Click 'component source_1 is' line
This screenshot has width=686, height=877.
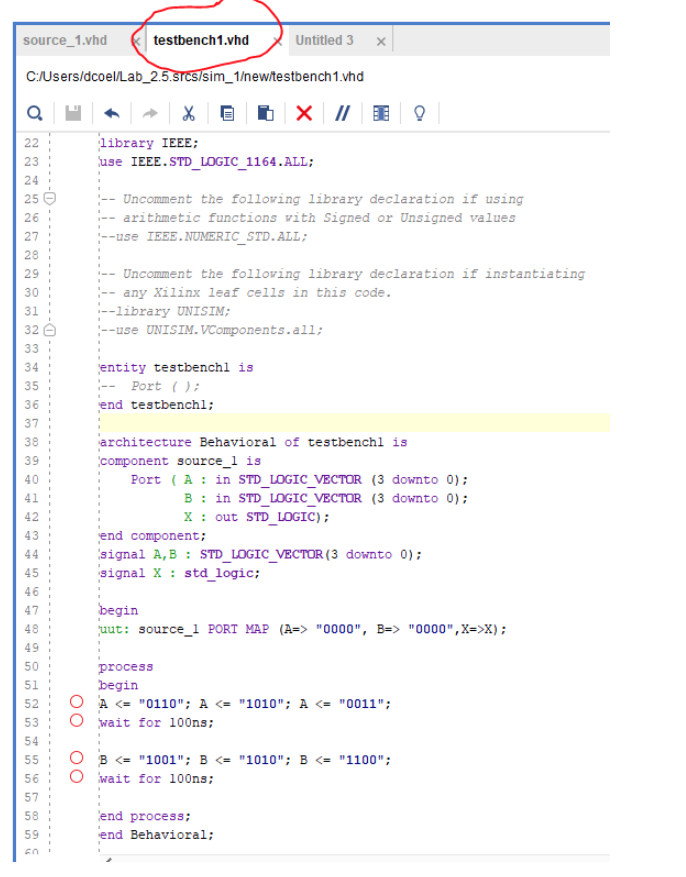click(180, 461)
